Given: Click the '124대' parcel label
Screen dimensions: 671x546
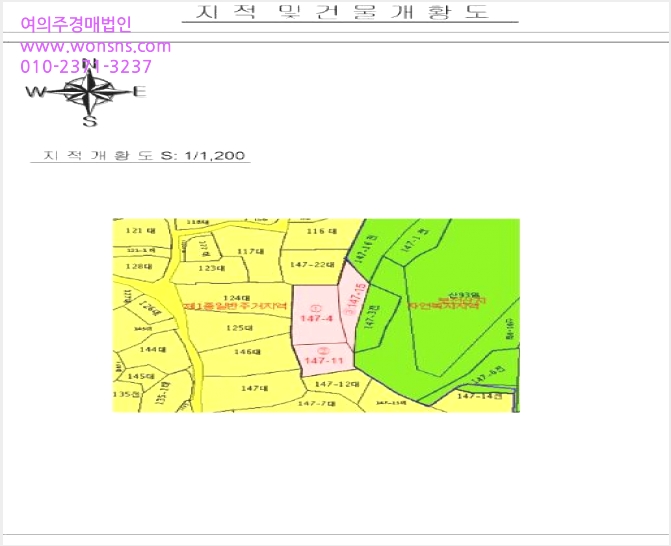Looking at the screenshot, I should (x=237, y=297).
